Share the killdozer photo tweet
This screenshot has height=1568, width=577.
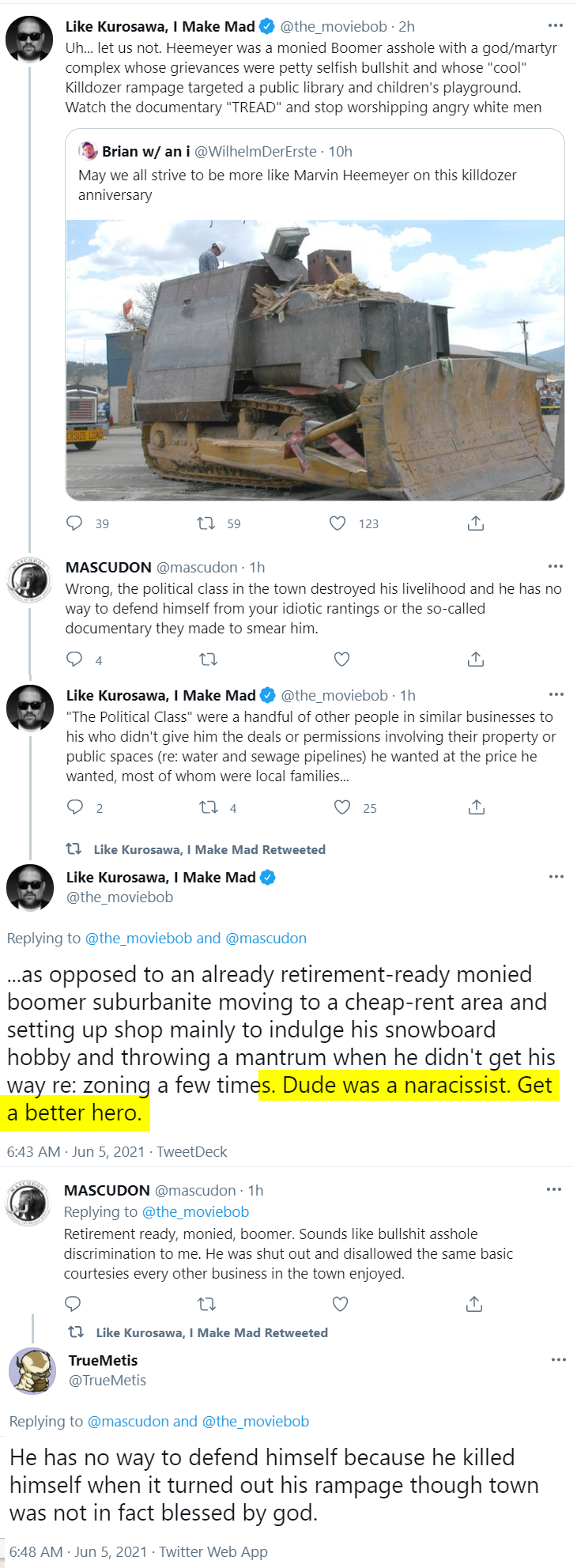(476, 523)
